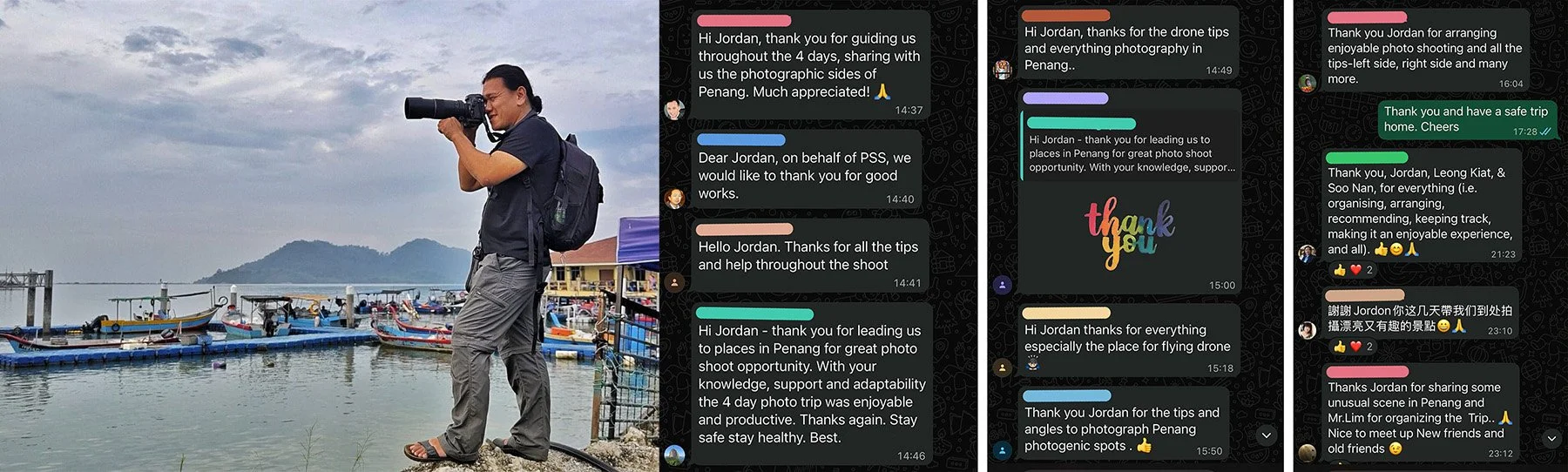Tap the scroll-to-bottom chevron beside the 15:50 message
This screenshot has height=472, width=1568.
(1266, 435)
